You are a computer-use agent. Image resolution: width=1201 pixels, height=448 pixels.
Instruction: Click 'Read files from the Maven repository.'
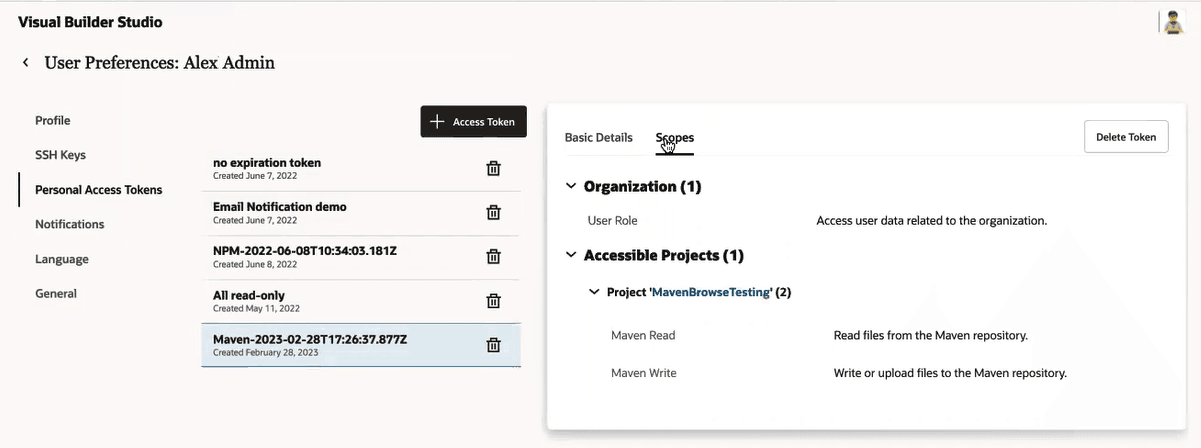tap(931, 335)
